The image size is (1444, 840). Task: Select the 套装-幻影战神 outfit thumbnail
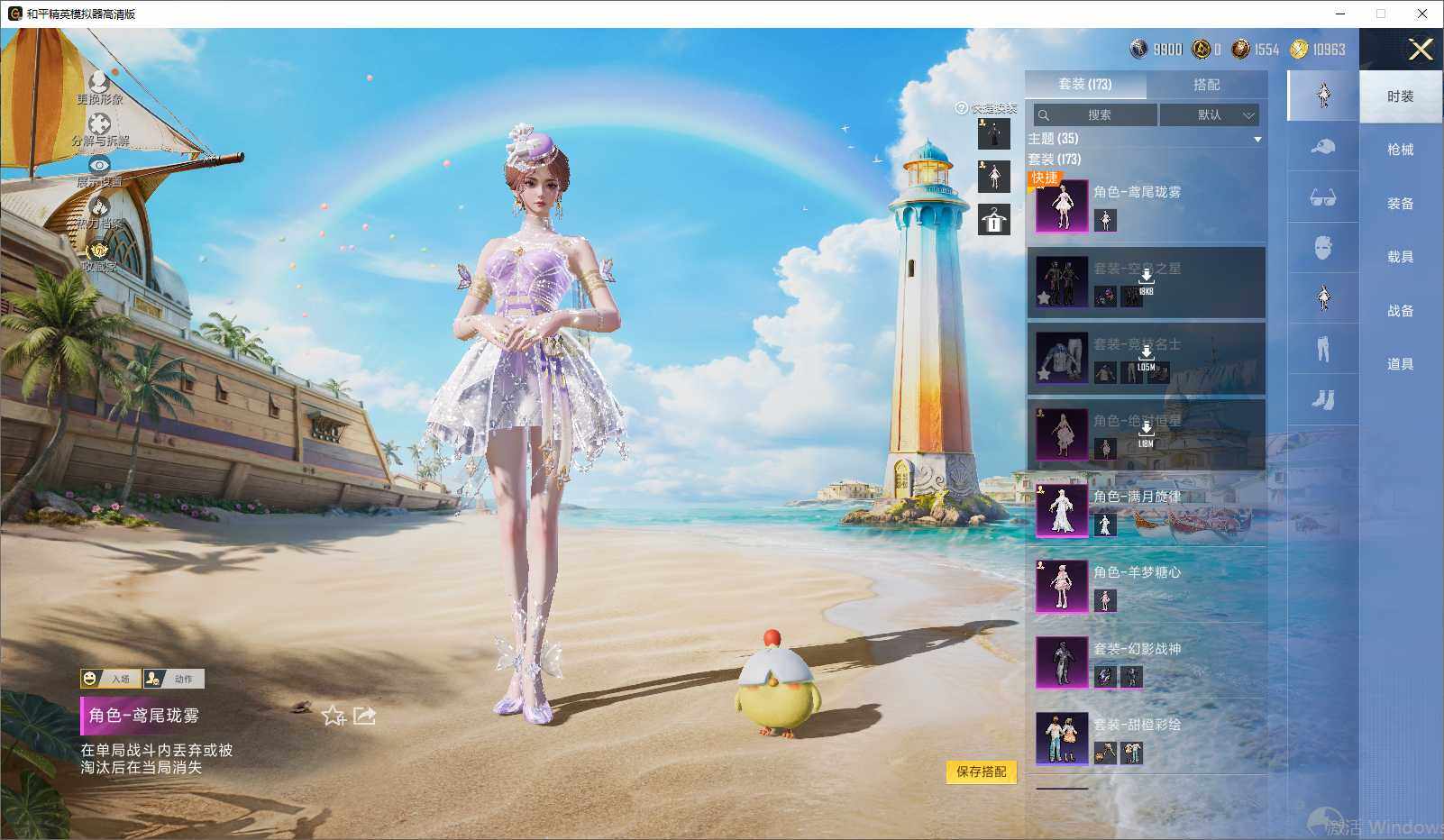point(1062,662)
